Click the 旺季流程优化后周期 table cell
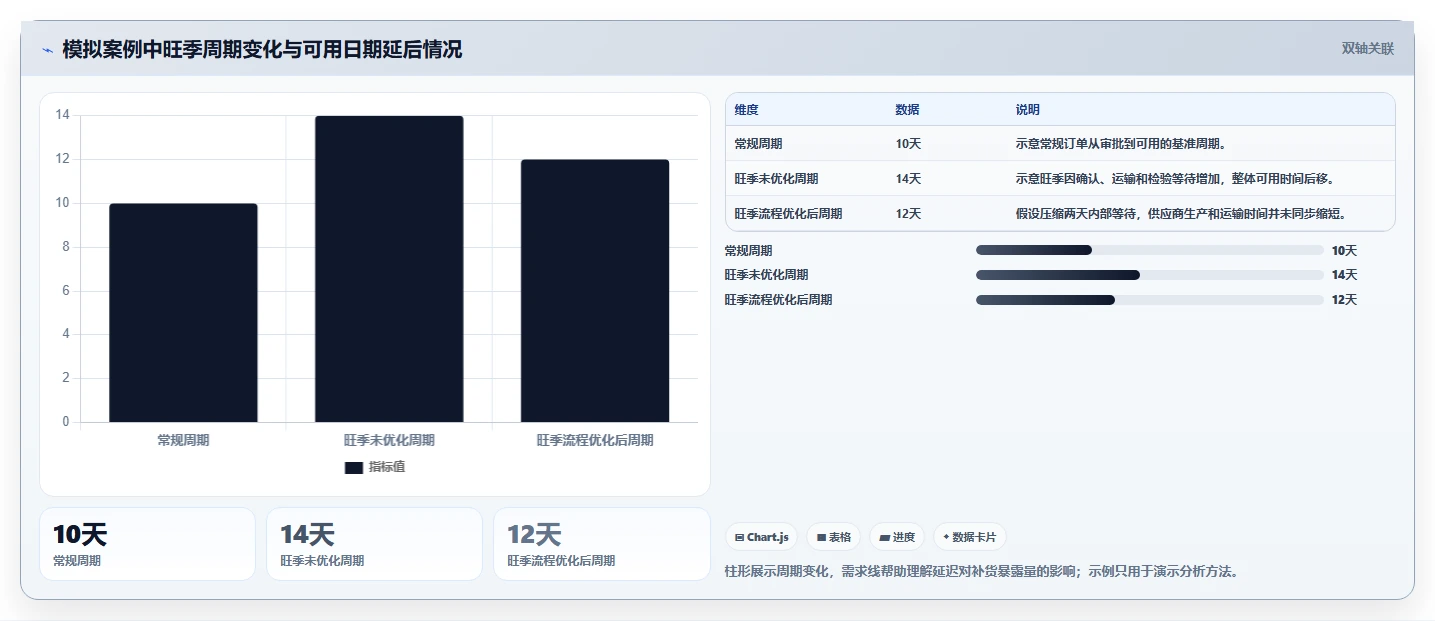 pos(788,214)
